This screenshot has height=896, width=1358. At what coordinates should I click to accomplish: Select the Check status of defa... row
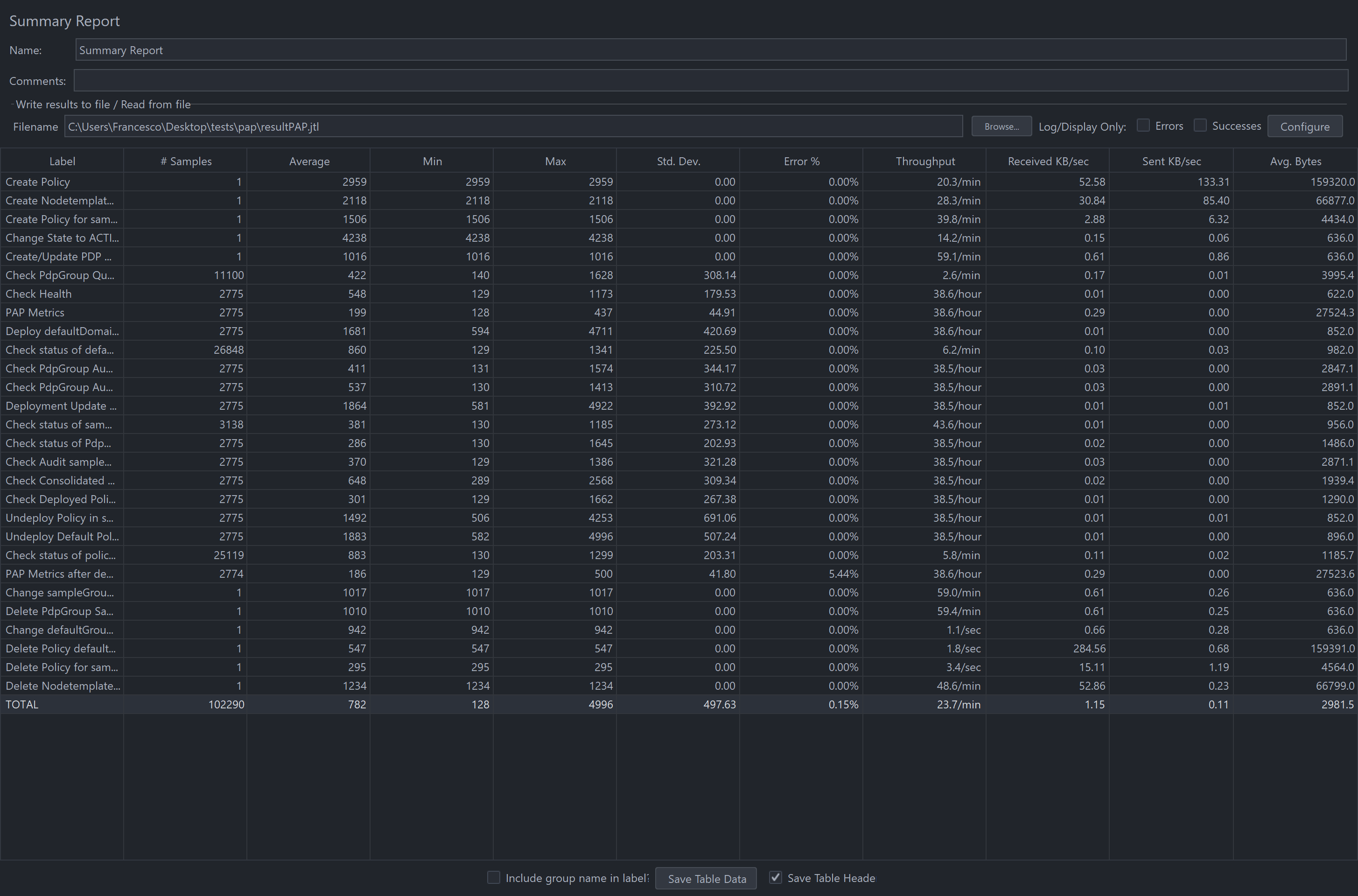coord(679,350)
